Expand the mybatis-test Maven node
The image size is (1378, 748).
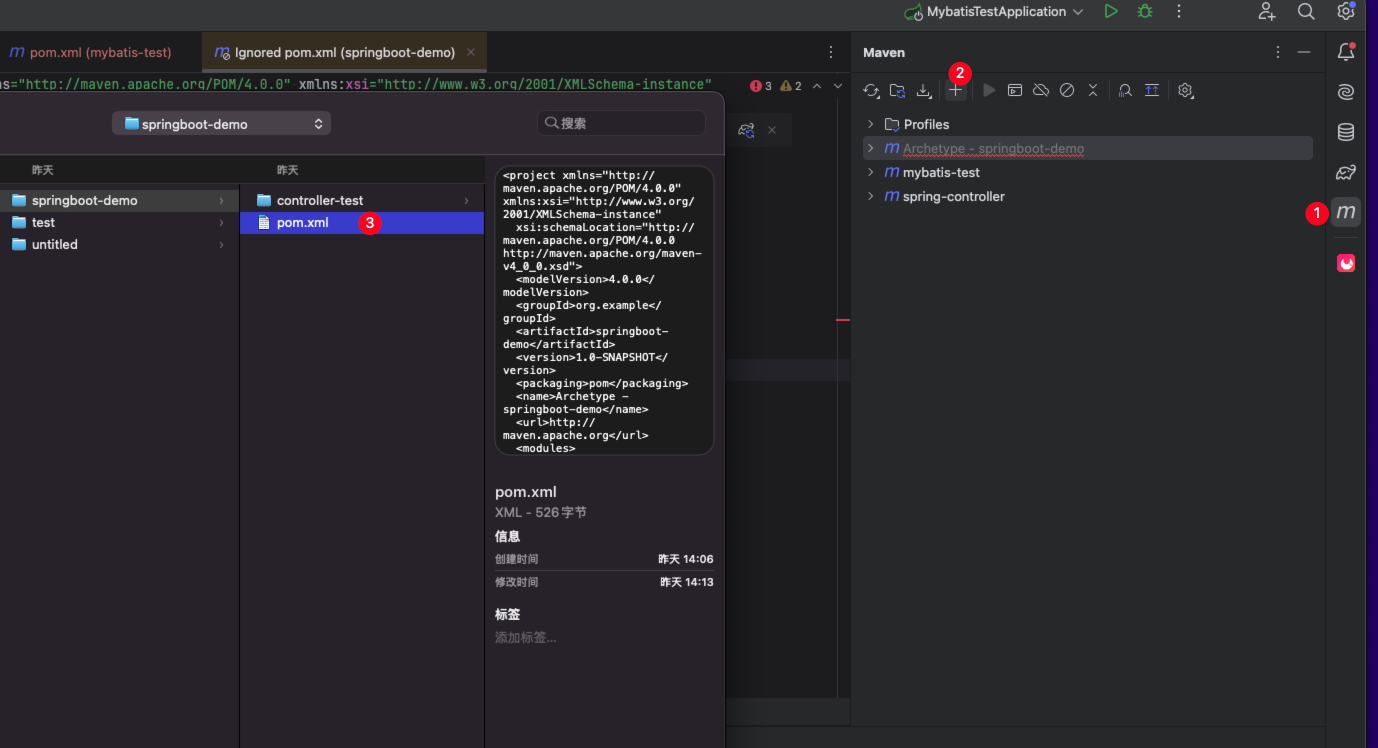click(x=870, y=172)
